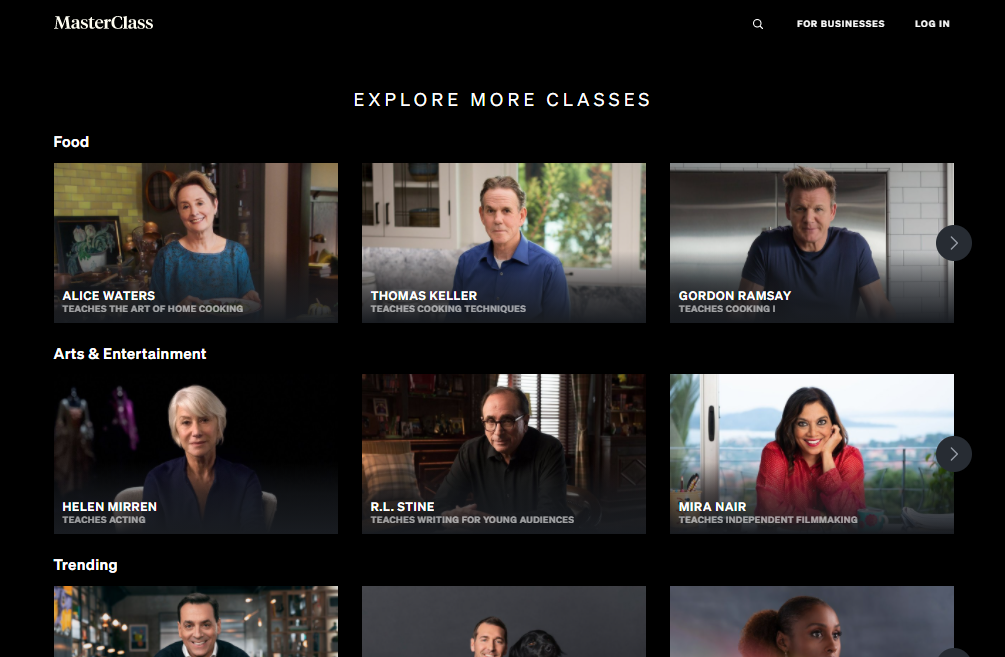Viewport: 1005px width, 657px height.
Task: Click the search magnifier icon
Action: (x=758, y=24)
